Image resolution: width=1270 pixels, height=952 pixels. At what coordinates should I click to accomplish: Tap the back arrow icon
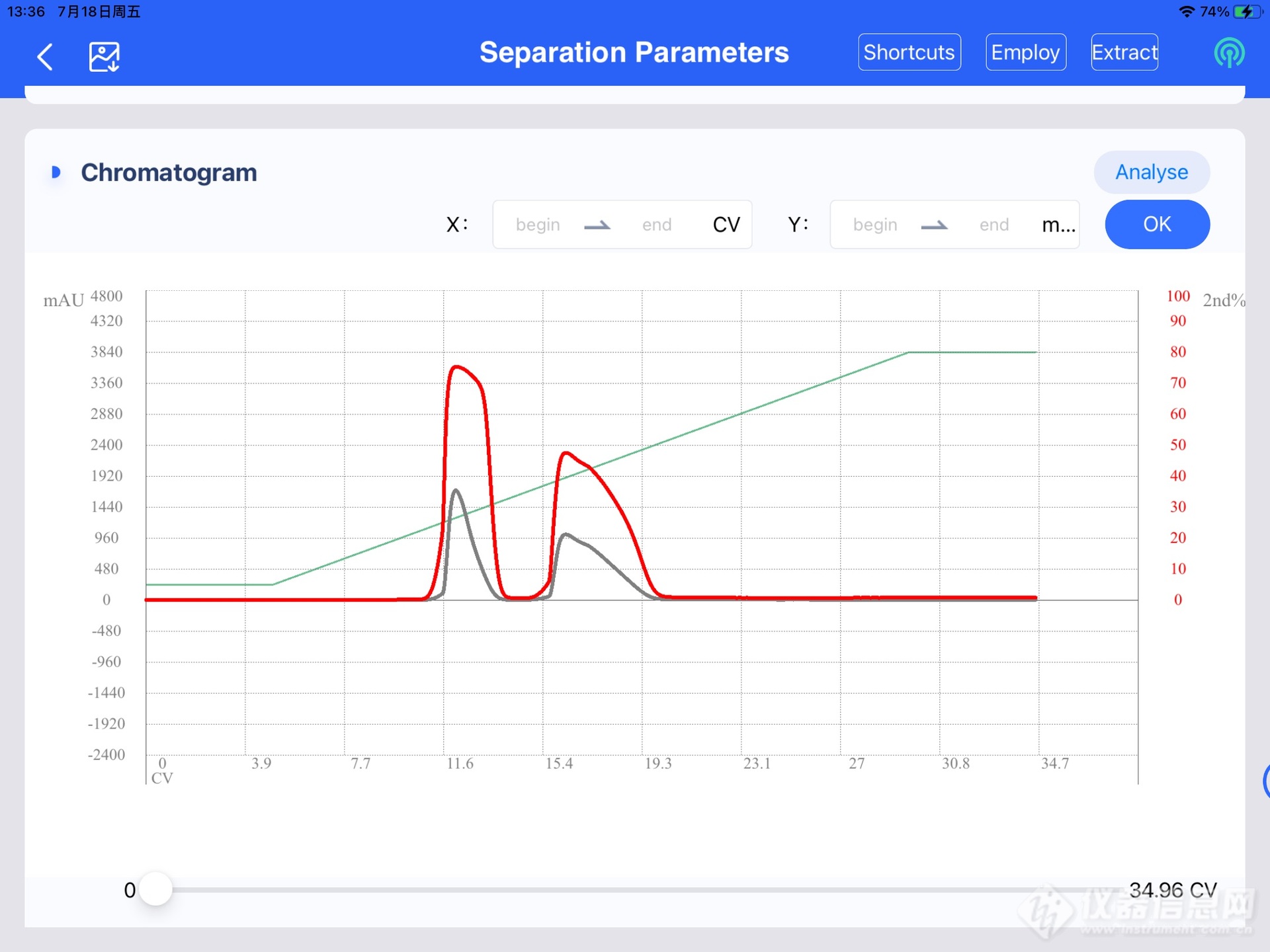coord(45,57)
